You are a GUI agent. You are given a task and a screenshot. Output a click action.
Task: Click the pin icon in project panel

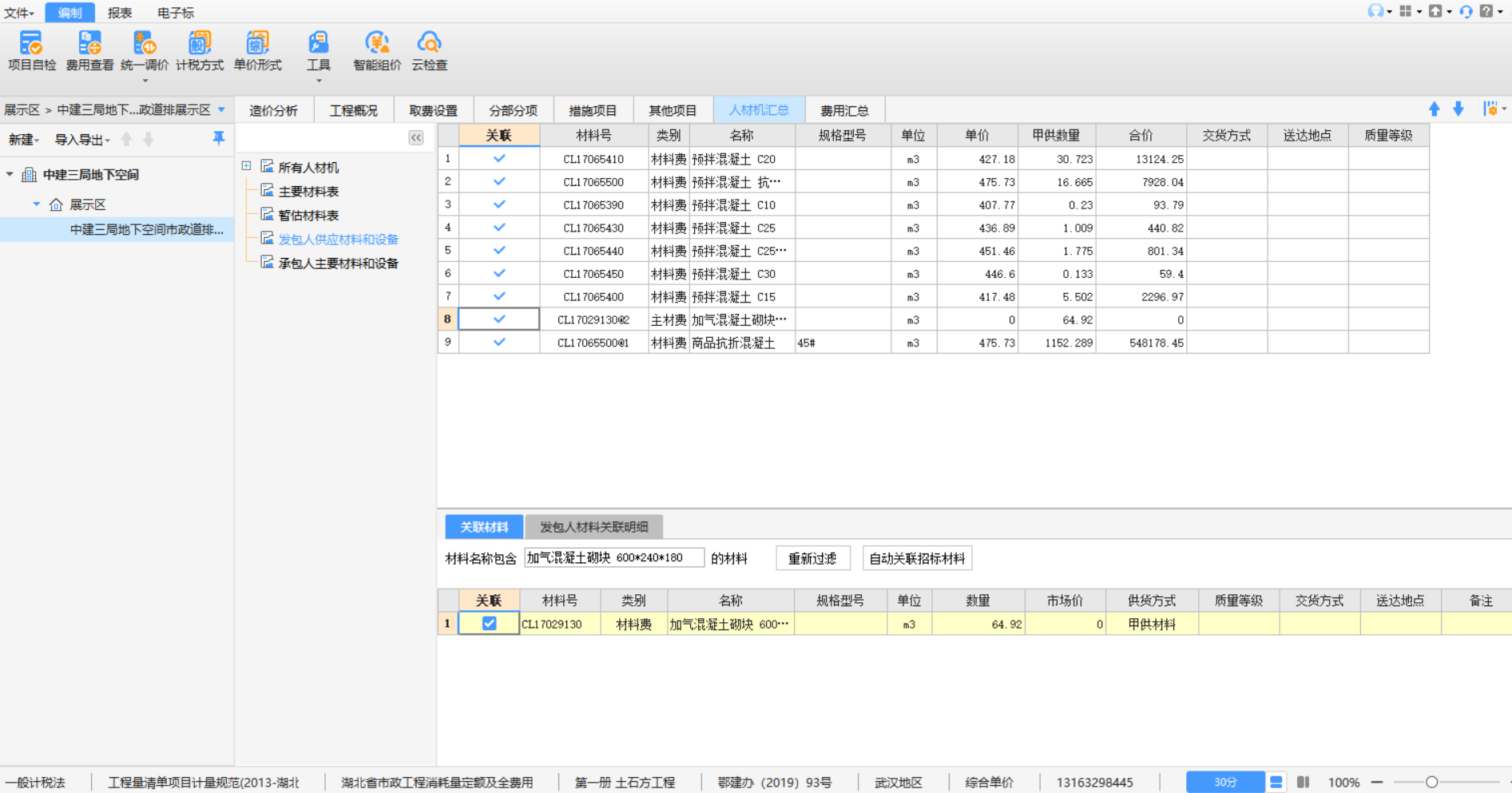(x=218, y=139)
